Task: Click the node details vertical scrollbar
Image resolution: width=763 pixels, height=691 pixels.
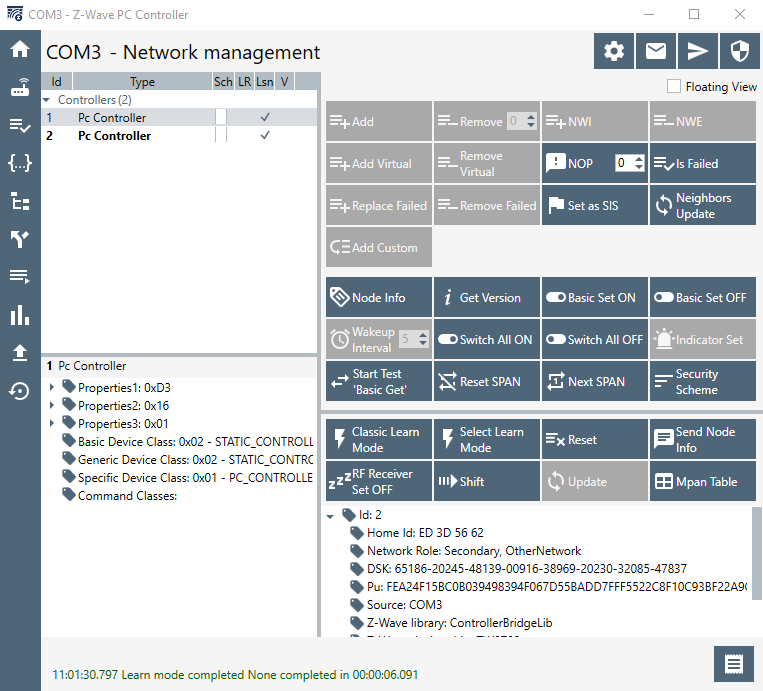Action: click(757, 553)
